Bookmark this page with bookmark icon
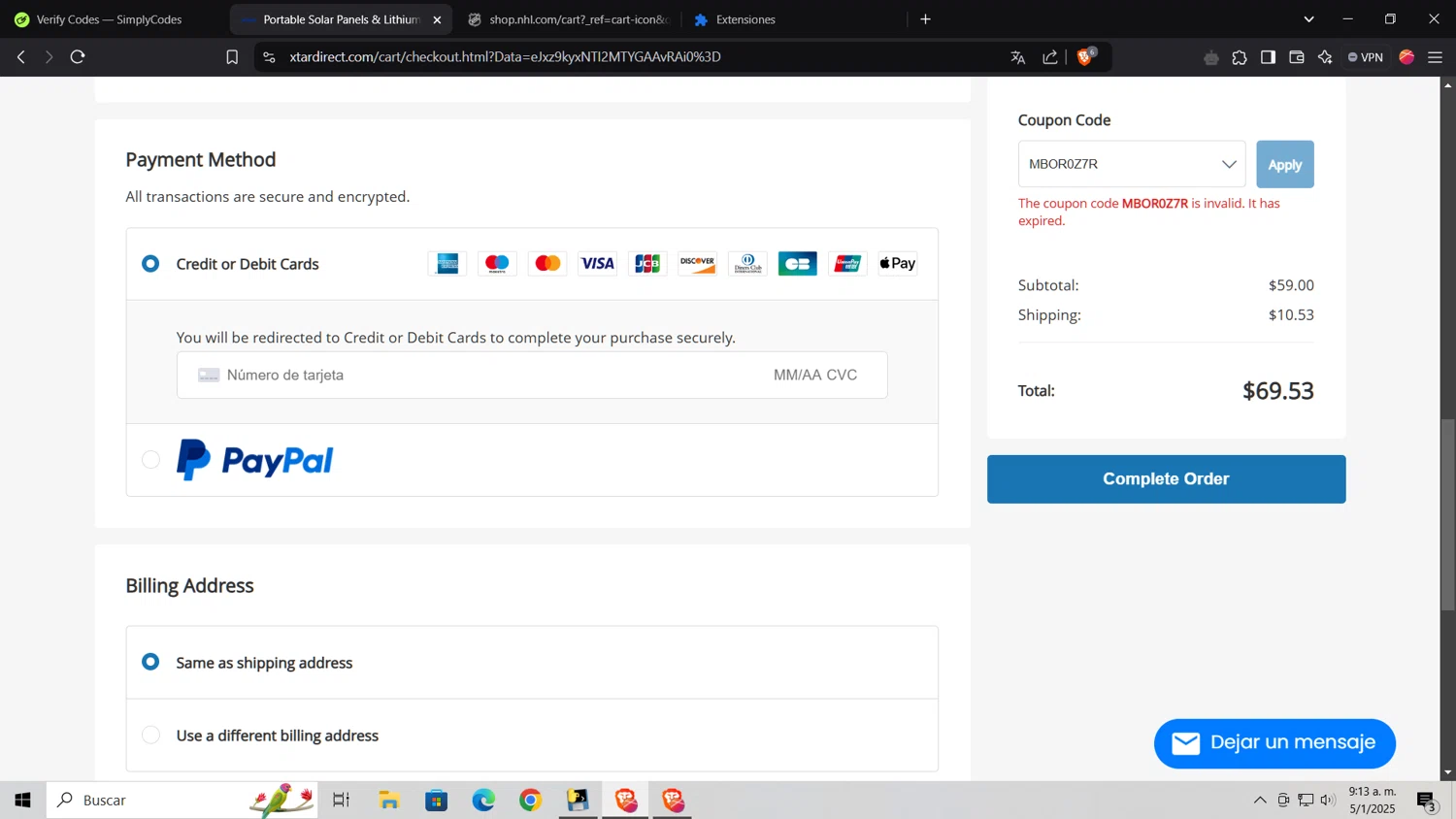This screenshot has height=819, width=1456. coord(232,57)
